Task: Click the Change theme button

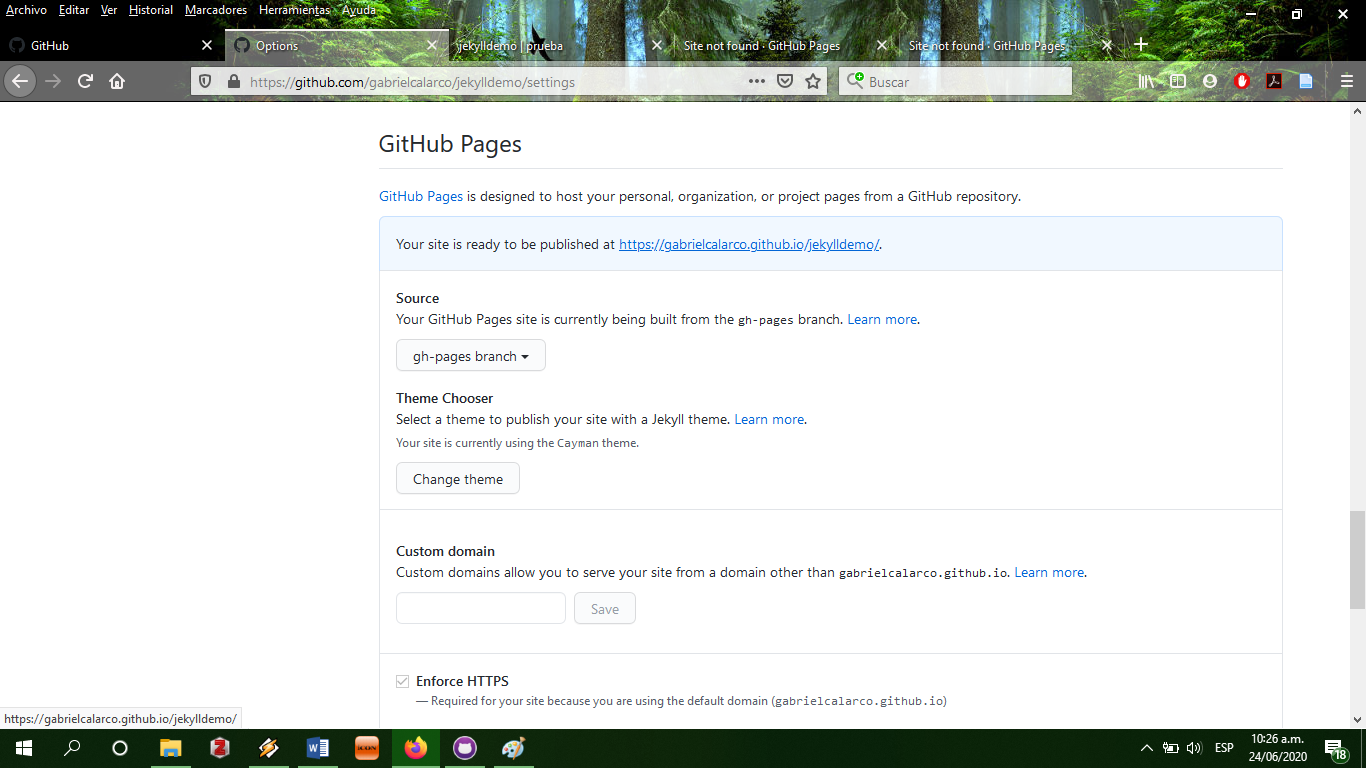Action: pyautogui.click(x=457, y=478)
